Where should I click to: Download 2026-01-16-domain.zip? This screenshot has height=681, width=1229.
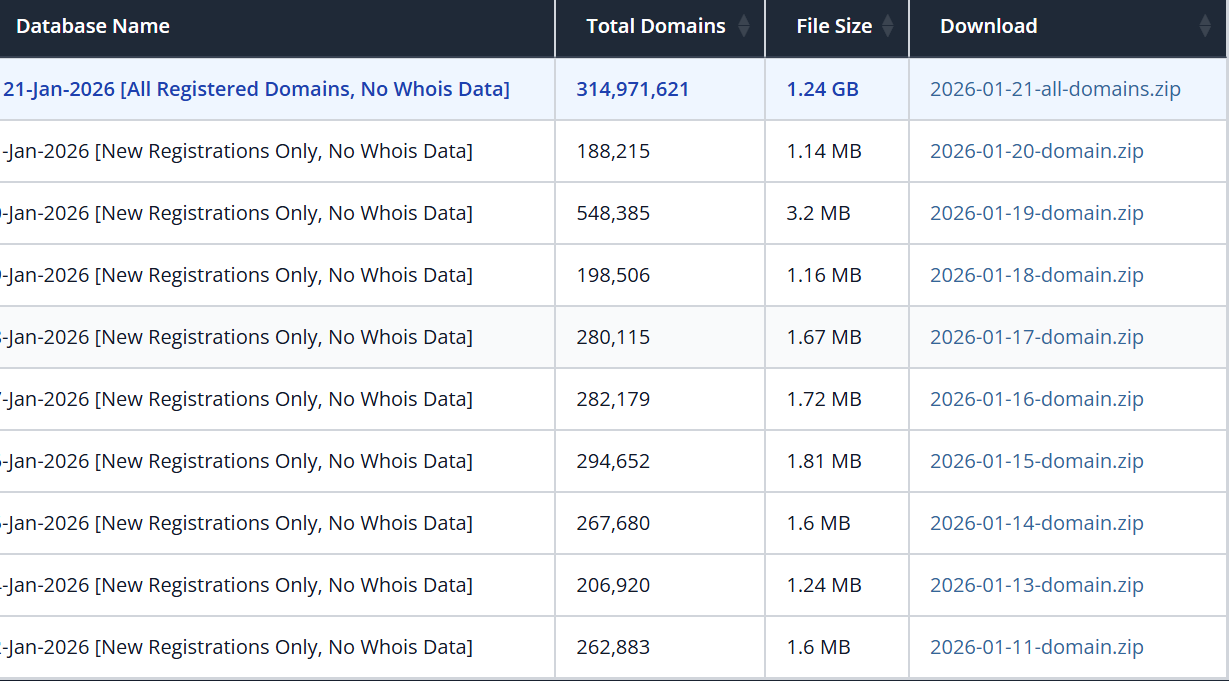point(1037,399)
